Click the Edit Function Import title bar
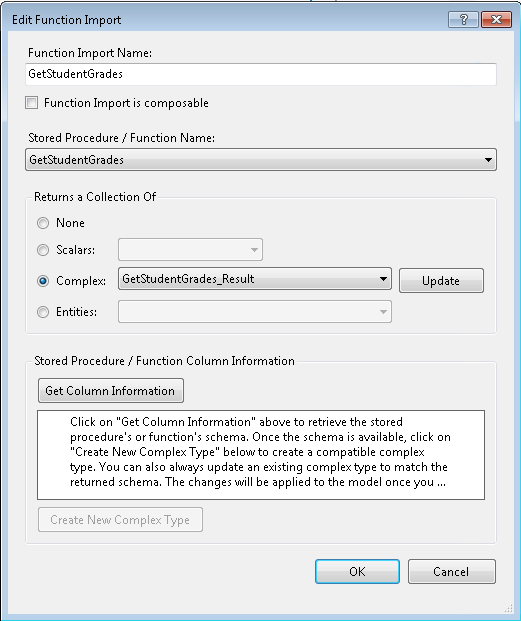This screenshot has width=521, height=621. 226,19
